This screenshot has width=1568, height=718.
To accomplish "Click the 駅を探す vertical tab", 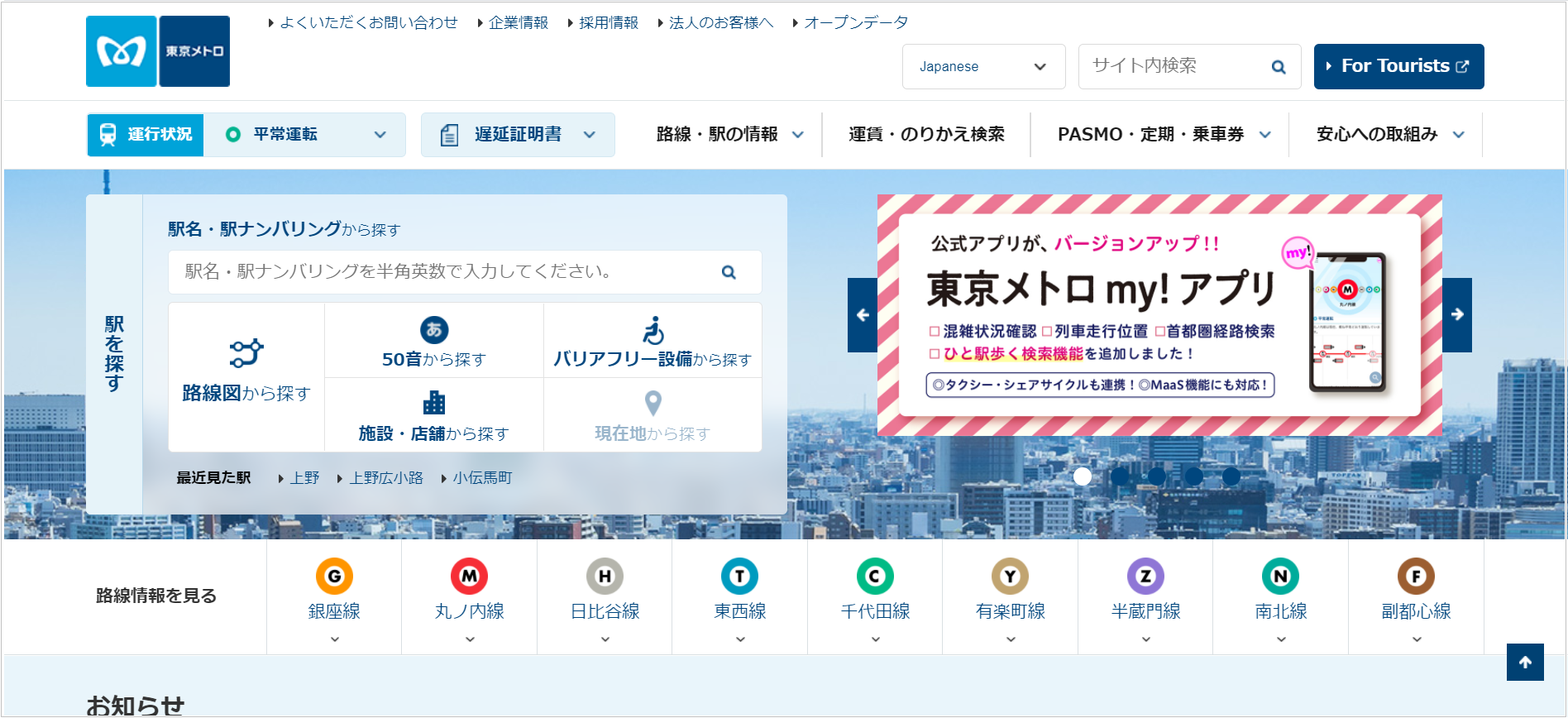I will coord(114,354).
